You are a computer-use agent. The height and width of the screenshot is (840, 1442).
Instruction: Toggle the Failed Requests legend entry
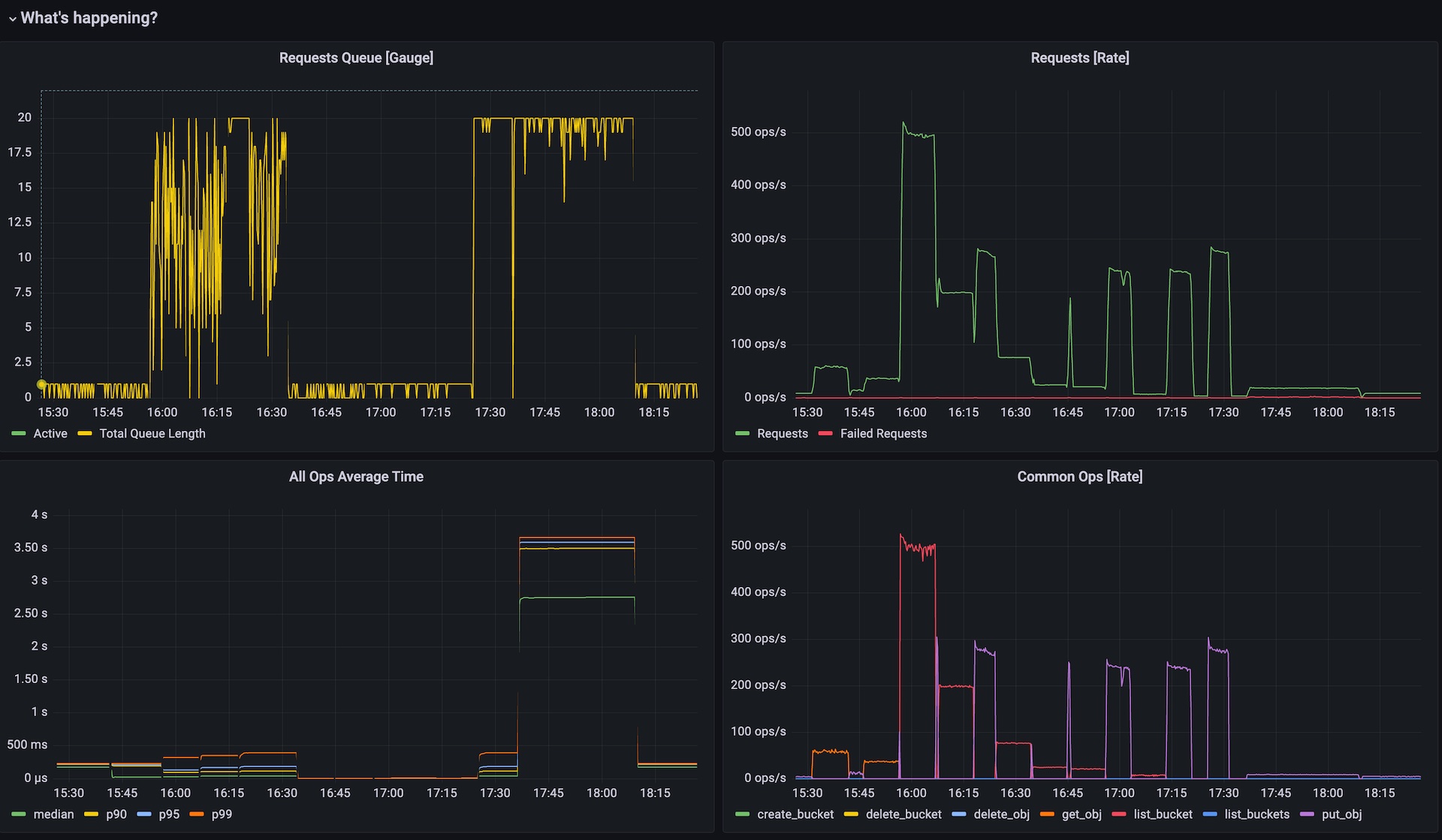pyautogui.click(x=882, y=434)
